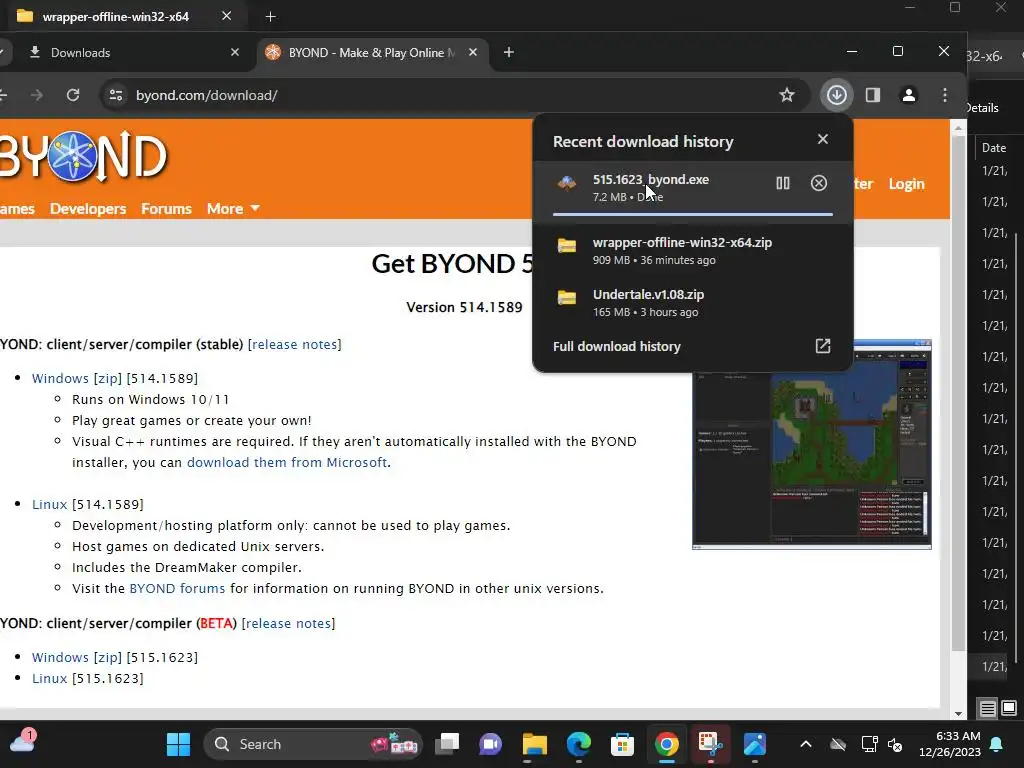Open the Developers nav menu

(88, 209)
